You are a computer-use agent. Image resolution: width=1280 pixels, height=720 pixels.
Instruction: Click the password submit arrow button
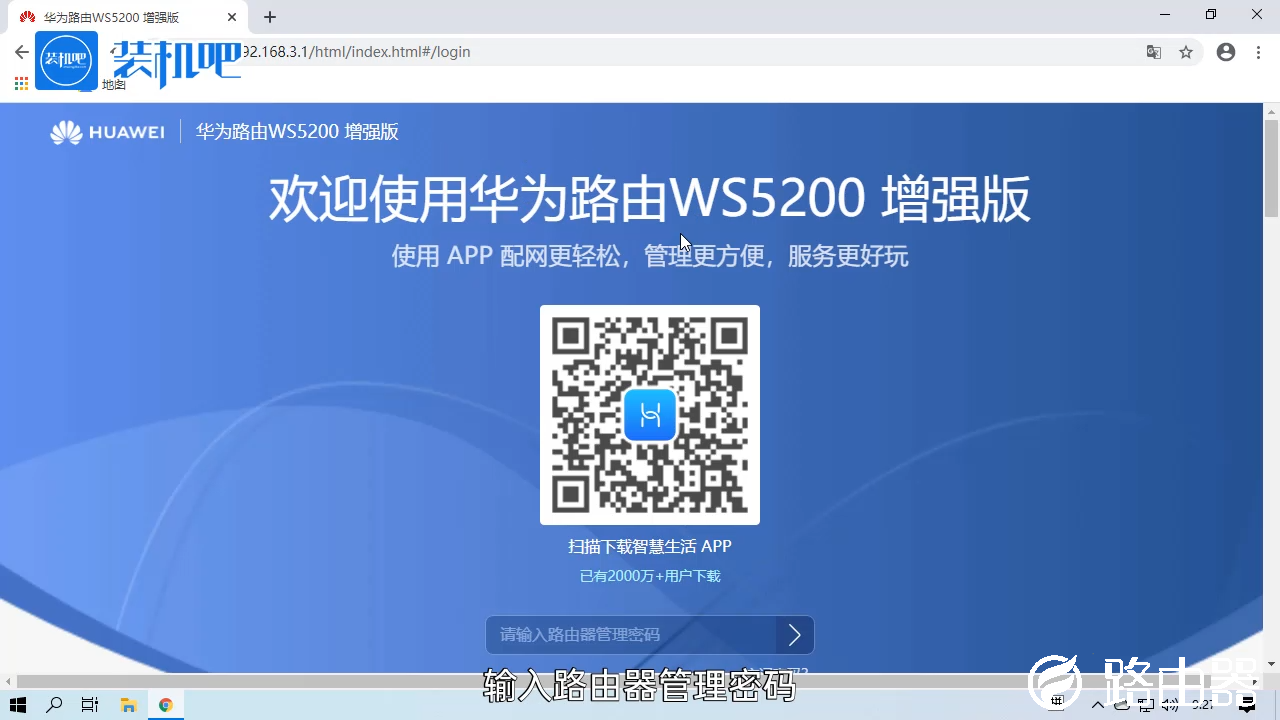(795, 635)
